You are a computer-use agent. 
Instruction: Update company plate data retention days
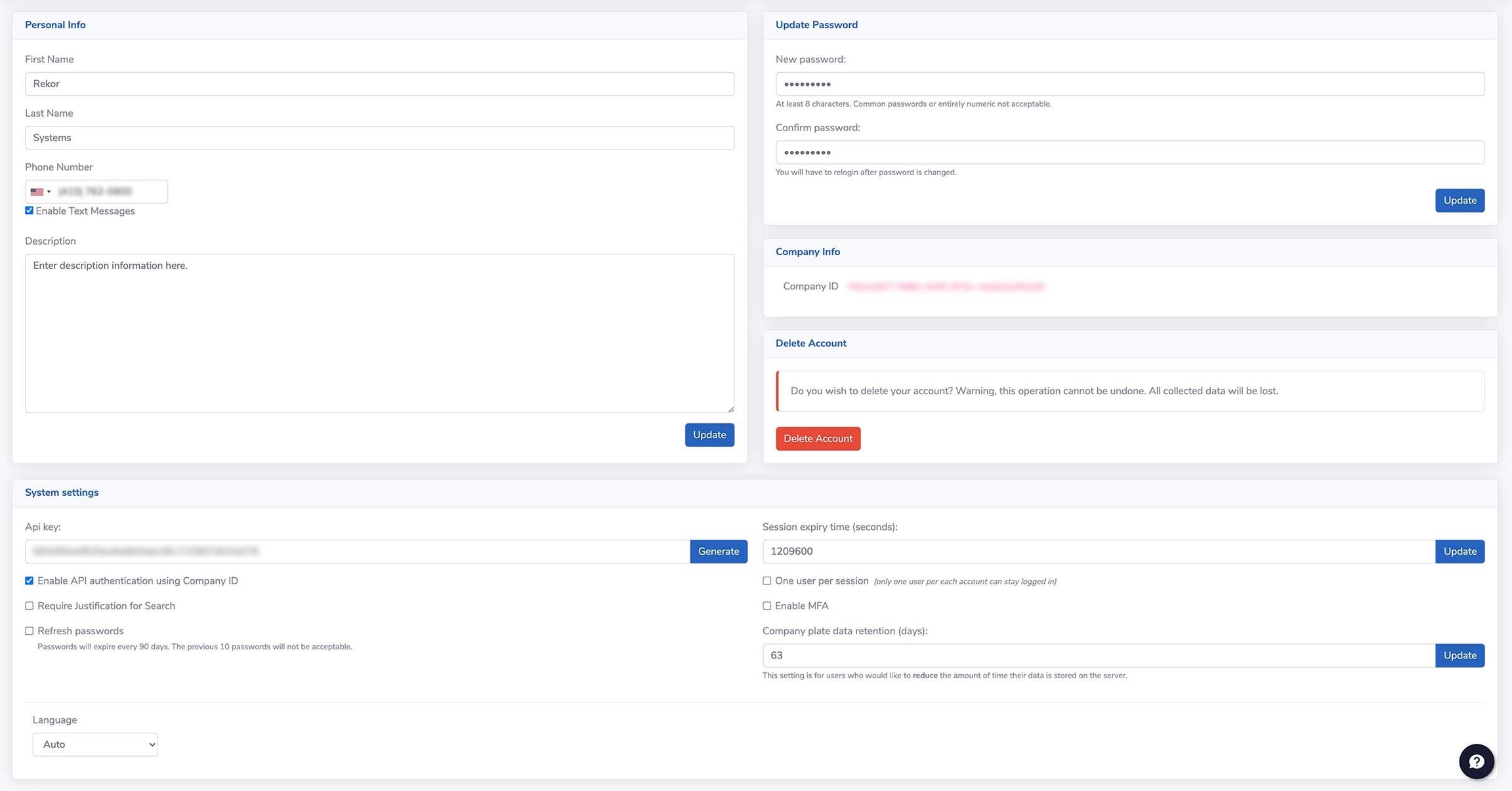(1459, 655)
